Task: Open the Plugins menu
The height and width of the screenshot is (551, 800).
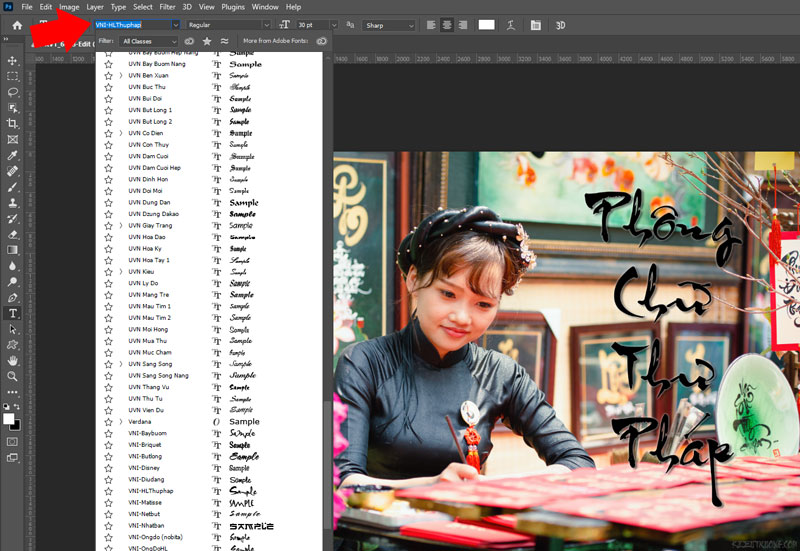Action: click(233, 7)
